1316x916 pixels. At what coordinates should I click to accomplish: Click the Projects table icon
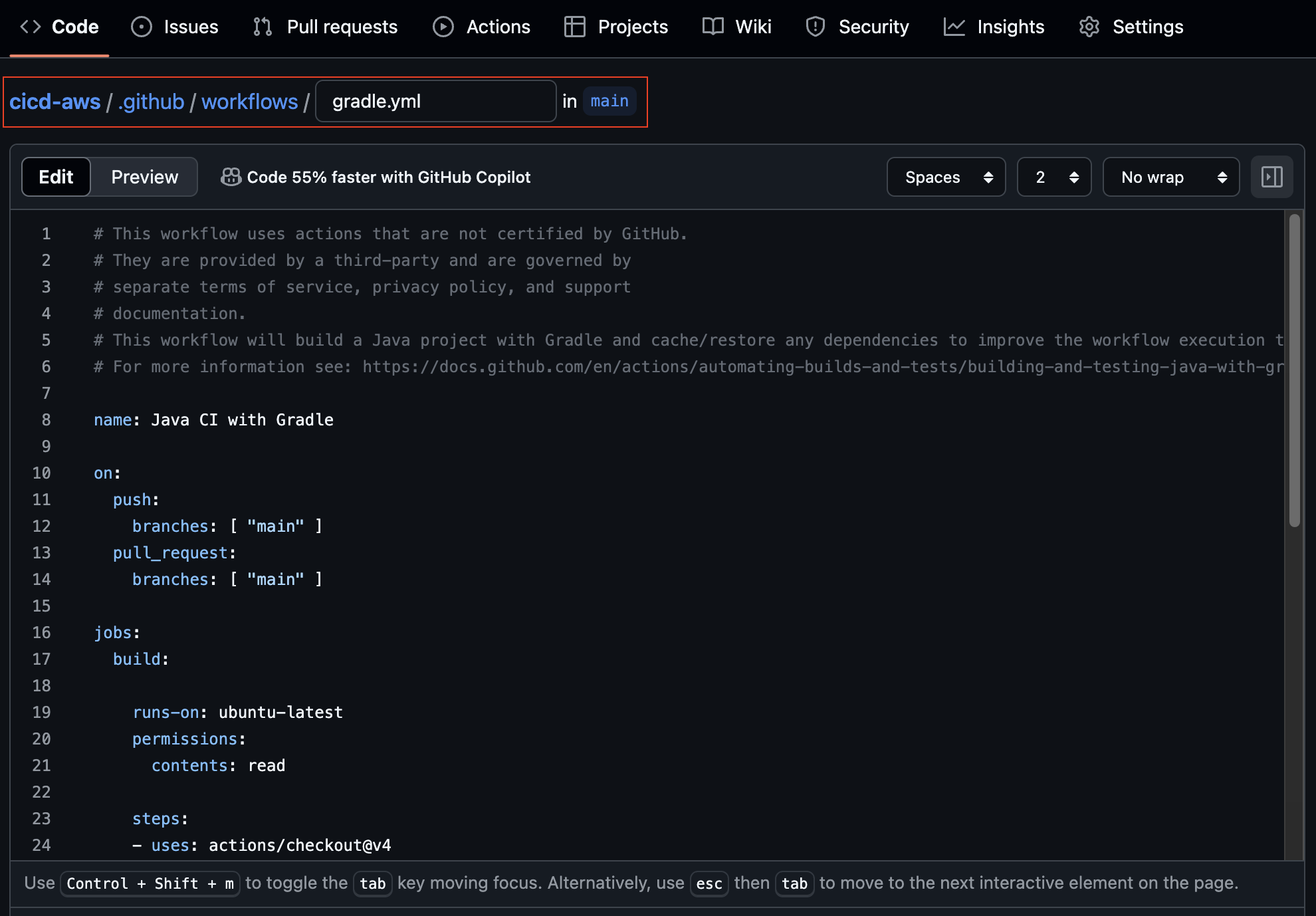(x=574, y=27)
